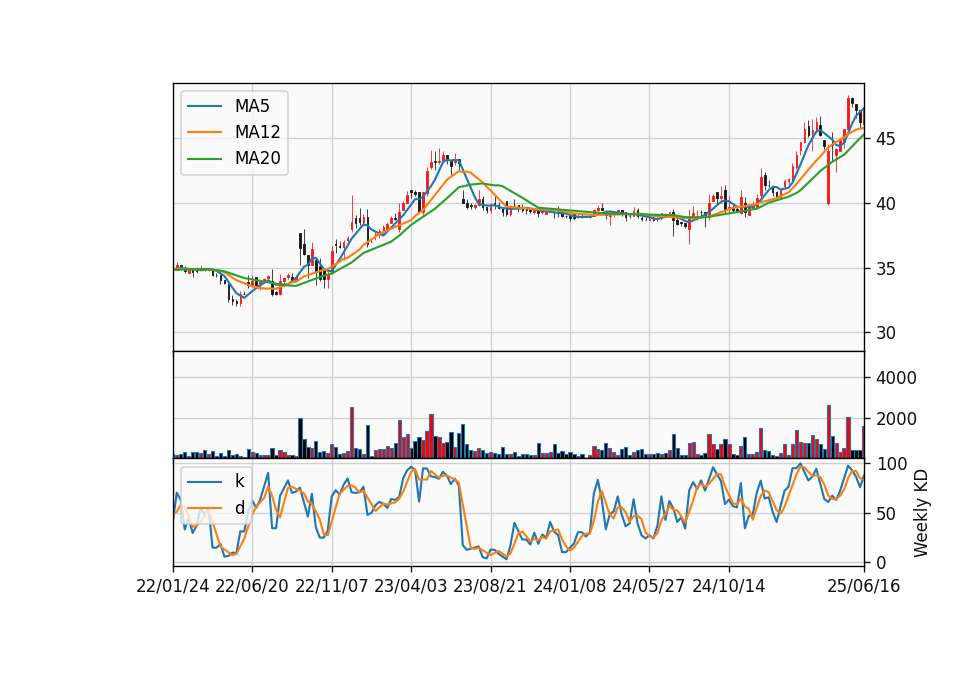This screenshot has width=960, height=690.
Task: Click the 24/10/14 date tick label
Action: [729, 586]
